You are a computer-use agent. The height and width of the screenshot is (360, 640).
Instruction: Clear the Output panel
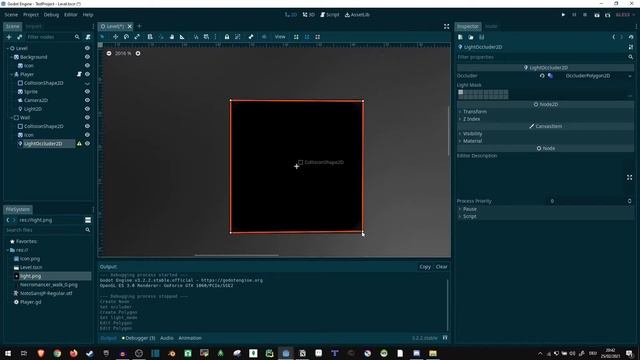(x=442, y=267)
